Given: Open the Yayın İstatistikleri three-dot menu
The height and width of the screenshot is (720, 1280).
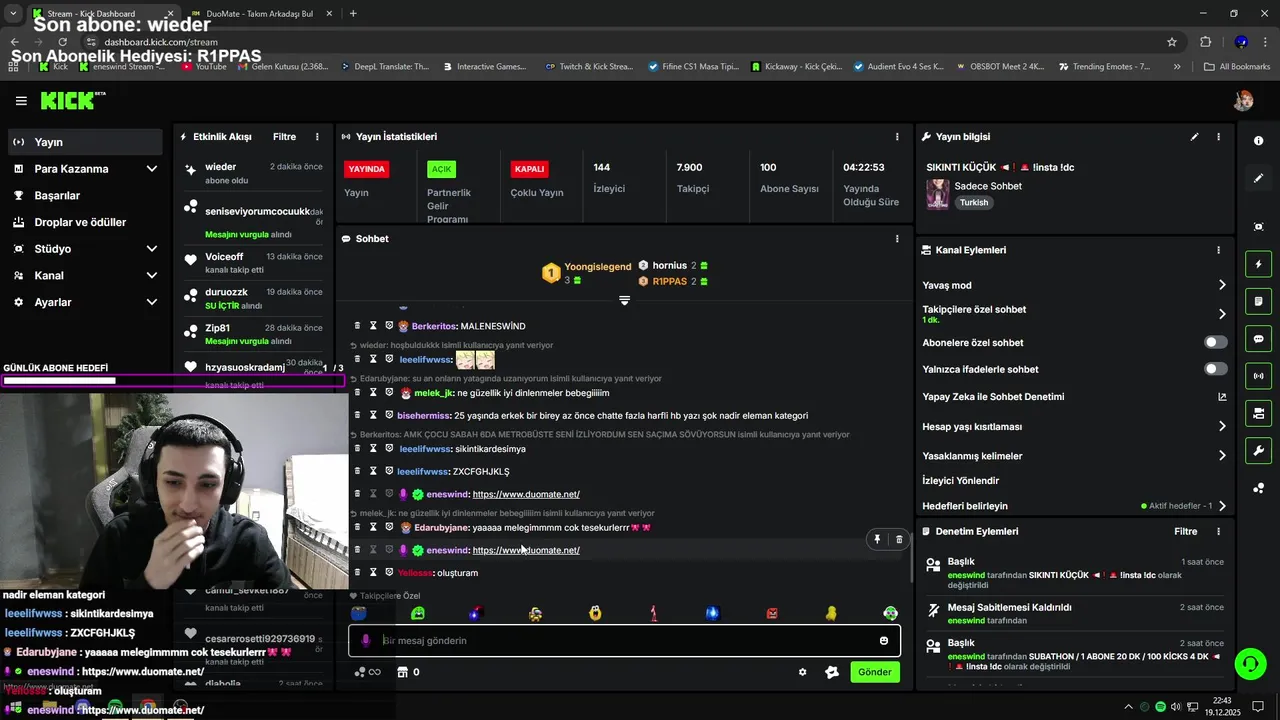Looking at the screenshot, I should click(897, 137).
